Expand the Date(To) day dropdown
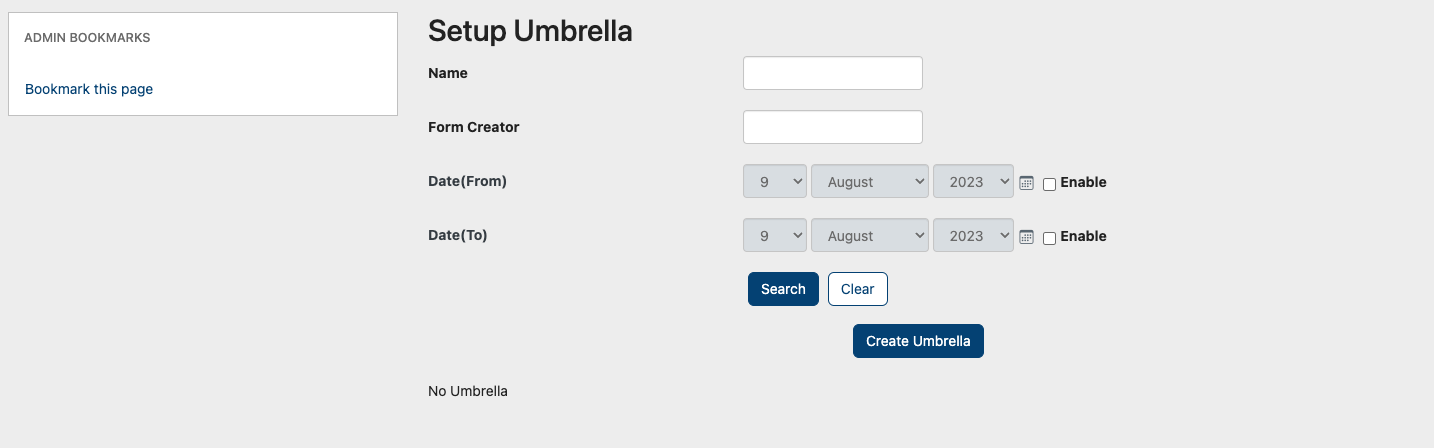The width and height of the screenshot is (1434, 448). 775,236
